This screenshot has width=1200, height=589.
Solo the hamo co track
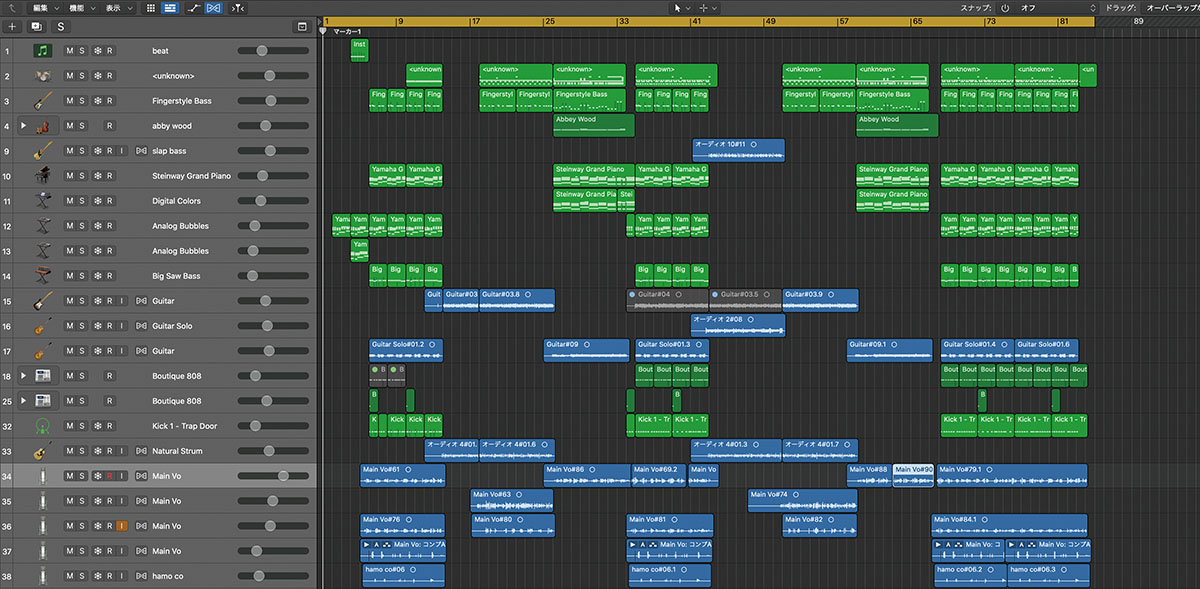(83, 576)
